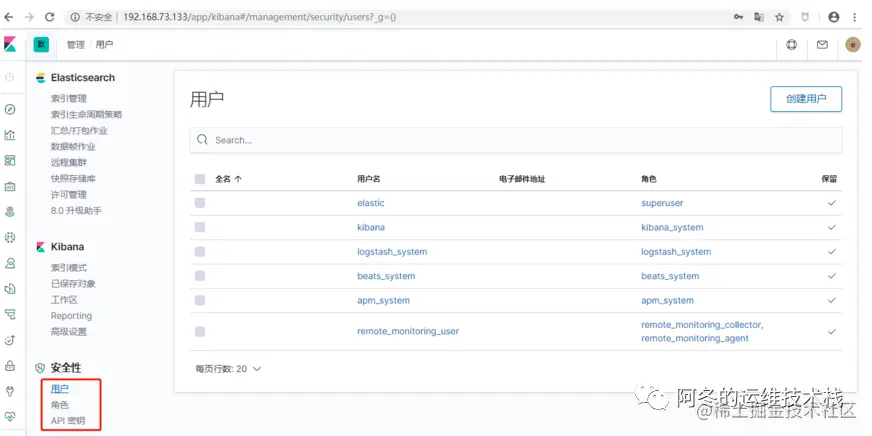Open the logstash_system username link
This screenshot has height=436, width=872.
(x=392, y=252)
